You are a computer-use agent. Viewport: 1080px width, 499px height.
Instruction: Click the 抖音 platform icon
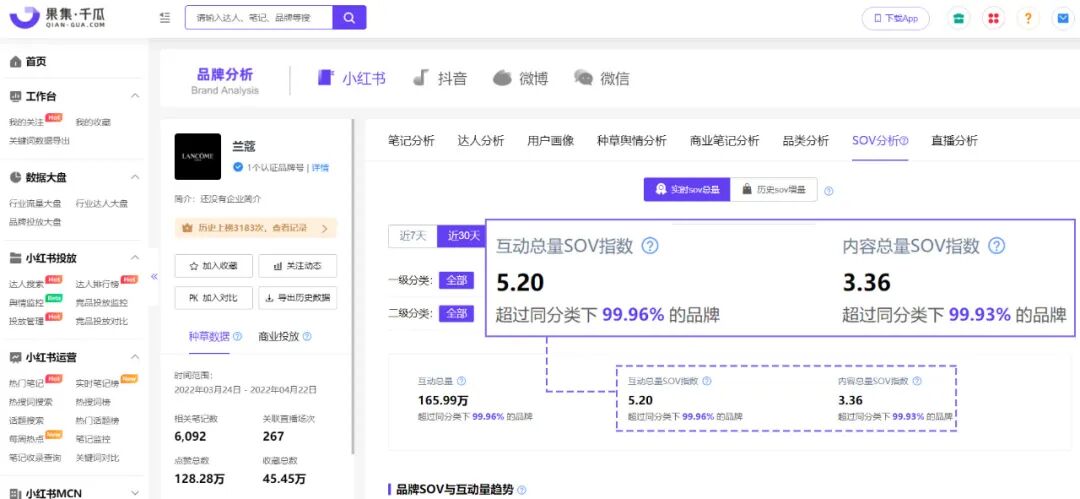421,78
